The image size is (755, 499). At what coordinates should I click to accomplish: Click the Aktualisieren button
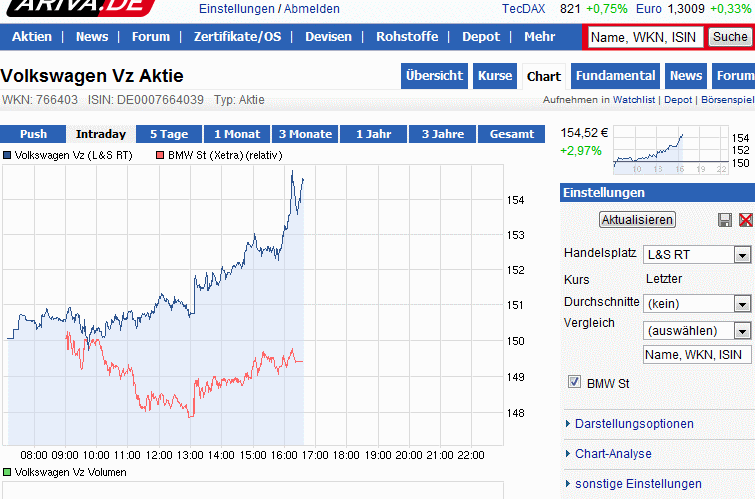tap(637, 220)
